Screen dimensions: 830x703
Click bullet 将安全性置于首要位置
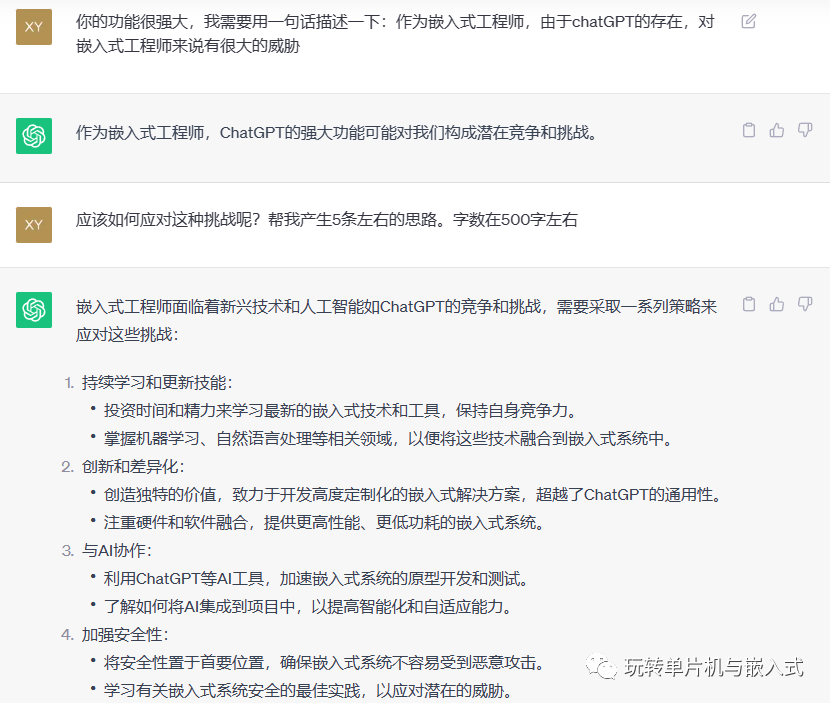[324, 663]
